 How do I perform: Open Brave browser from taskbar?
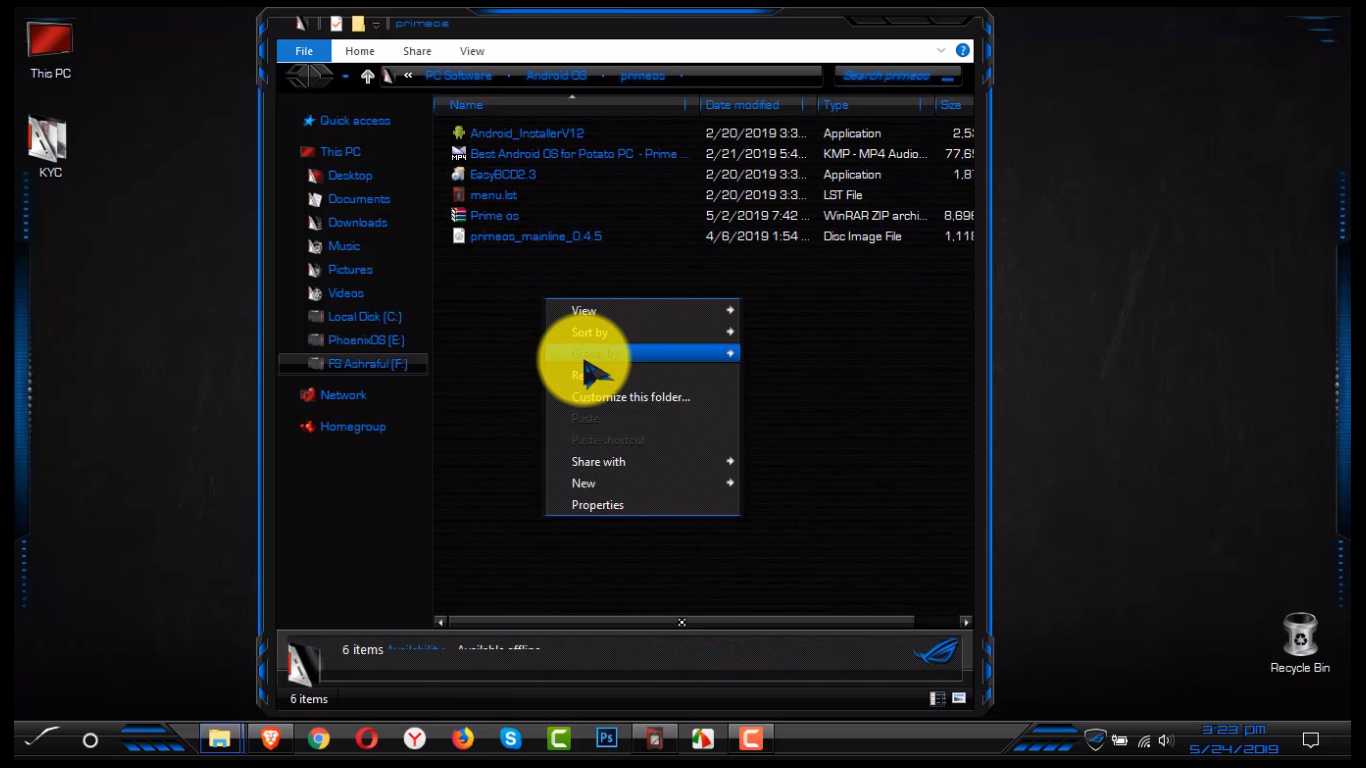[270, 739]
